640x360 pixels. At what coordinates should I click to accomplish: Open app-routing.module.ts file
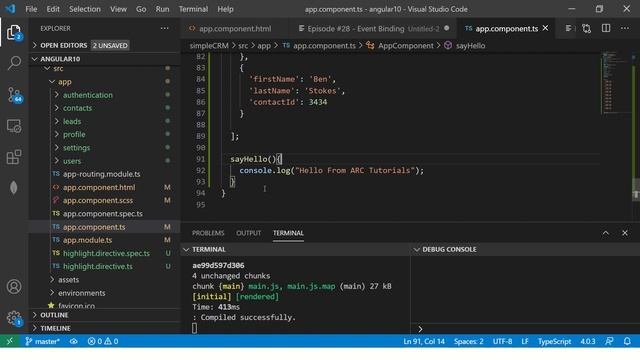104,174
